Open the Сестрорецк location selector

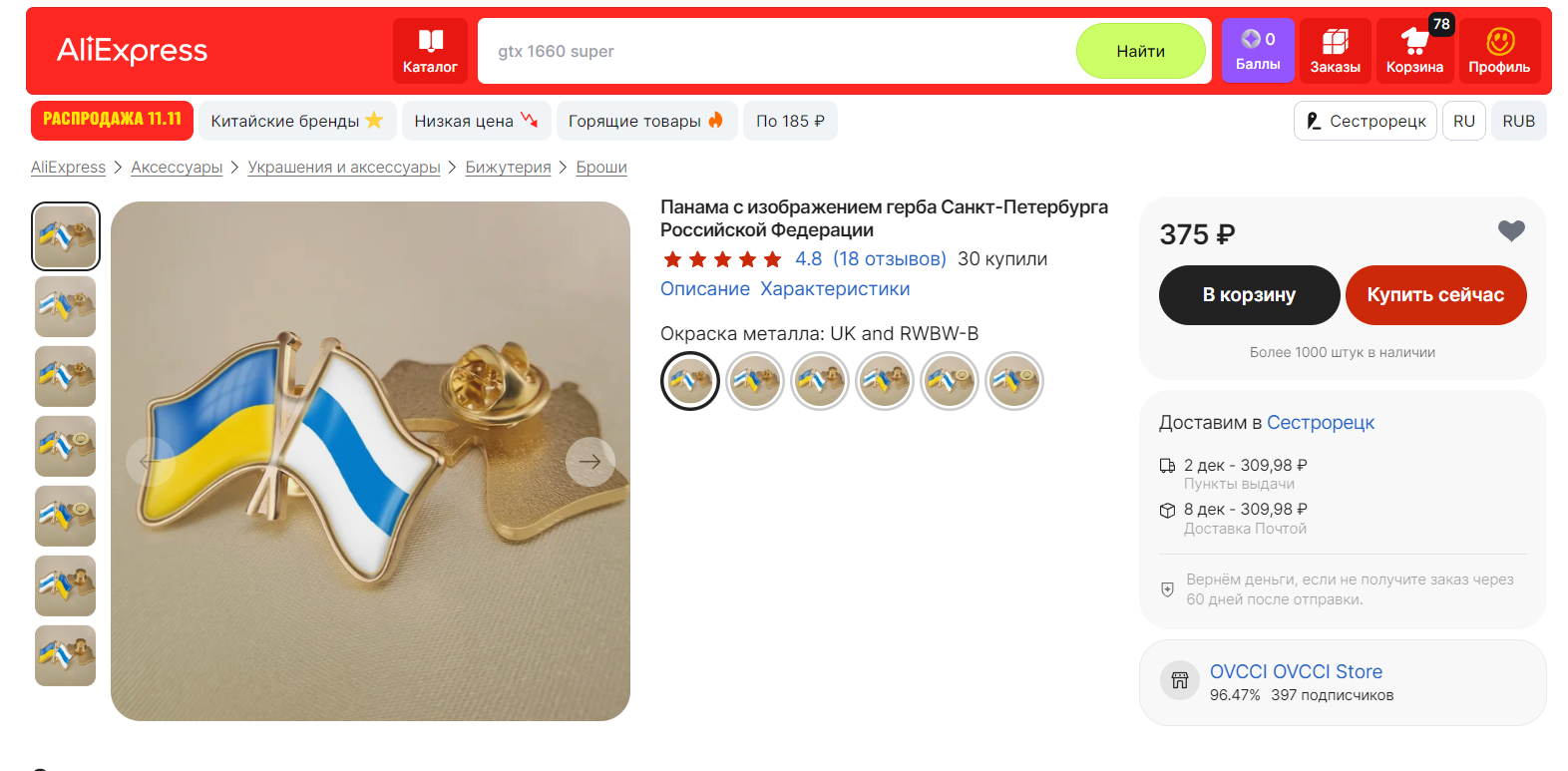1366,121
